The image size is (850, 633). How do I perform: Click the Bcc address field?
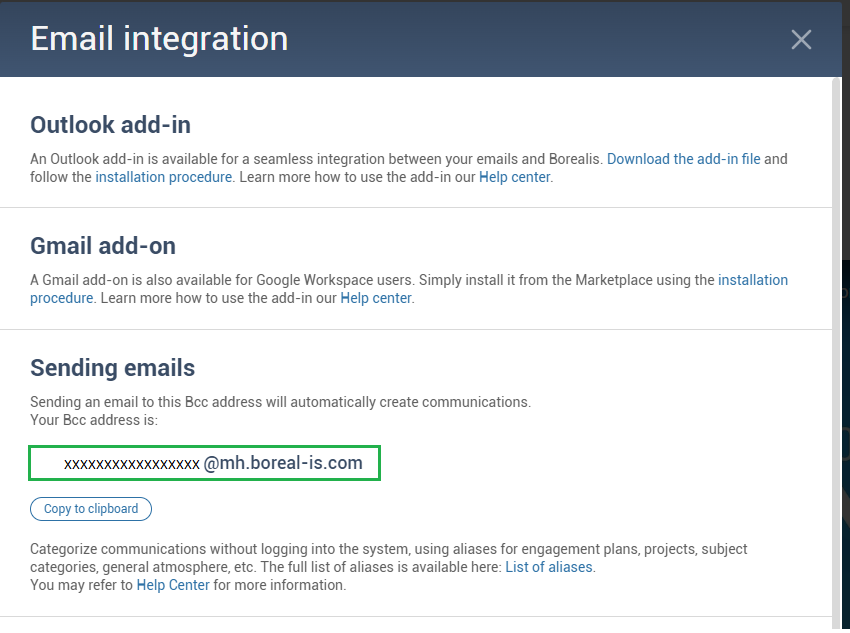[x=205, y=464]
